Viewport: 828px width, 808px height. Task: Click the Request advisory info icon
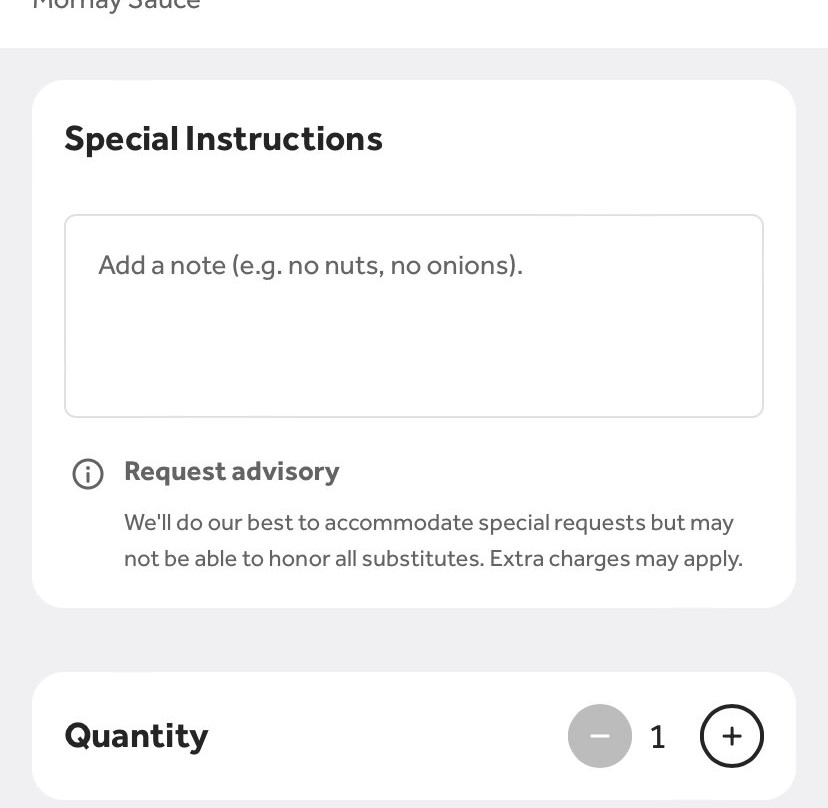pyautogui.click(x=88, y=473)
